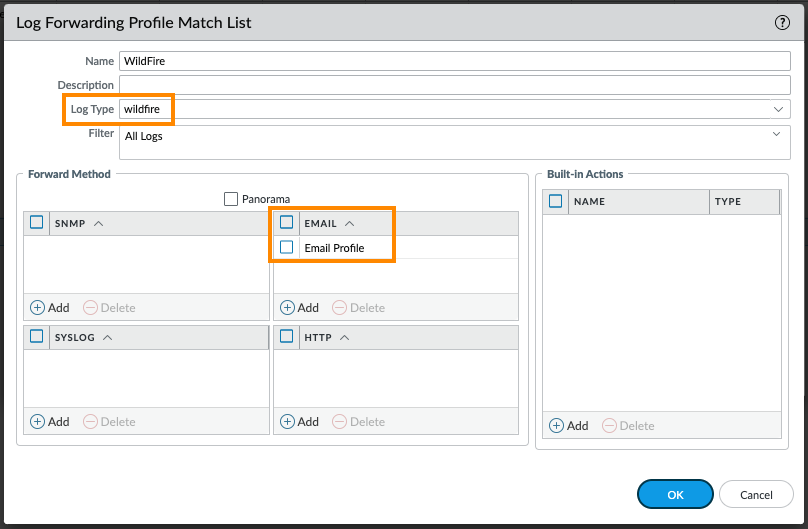Click the Description input field
Image resolution: width=808 pixels, height=529 pixels.
(455, 85)
